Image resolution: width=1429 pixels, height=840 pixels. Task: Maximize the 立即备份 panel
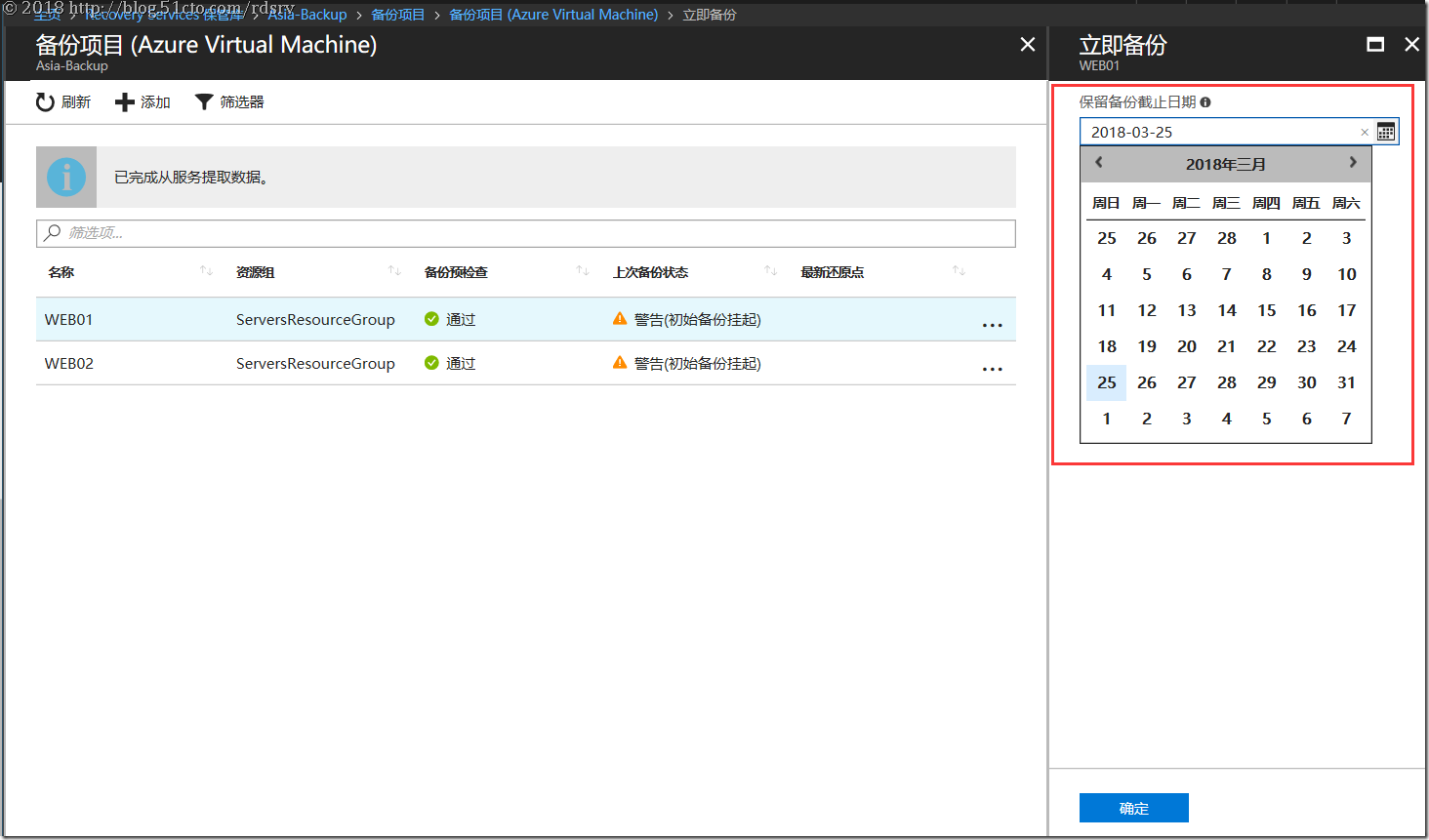coord(1375,45)
